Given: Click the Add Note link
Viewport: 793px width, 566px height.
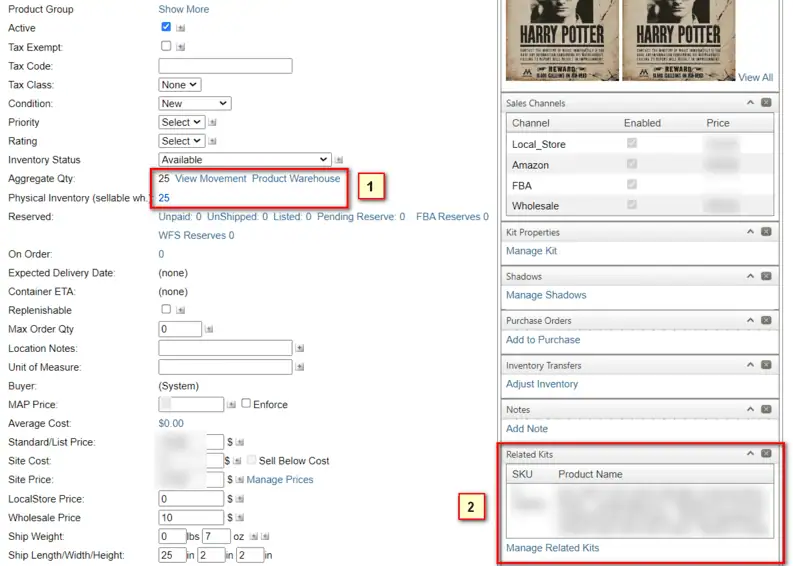Looking at the screenshot, I should (x=527, y=428).
